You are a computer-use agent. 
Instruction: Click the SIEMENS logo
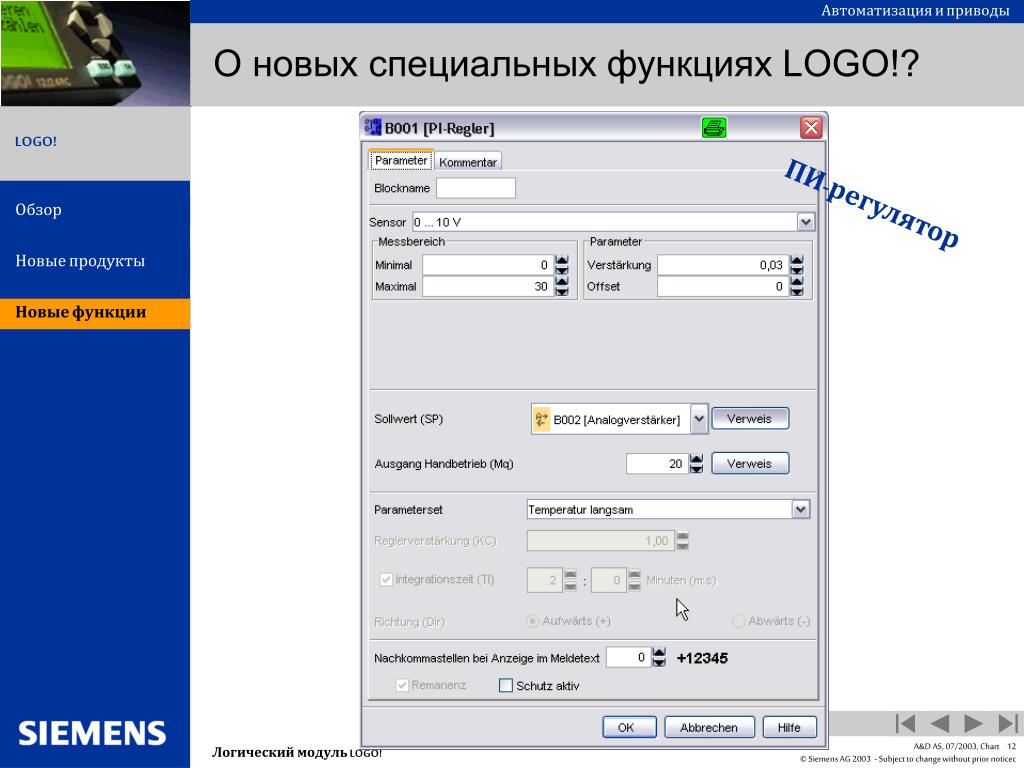[92, 733]
